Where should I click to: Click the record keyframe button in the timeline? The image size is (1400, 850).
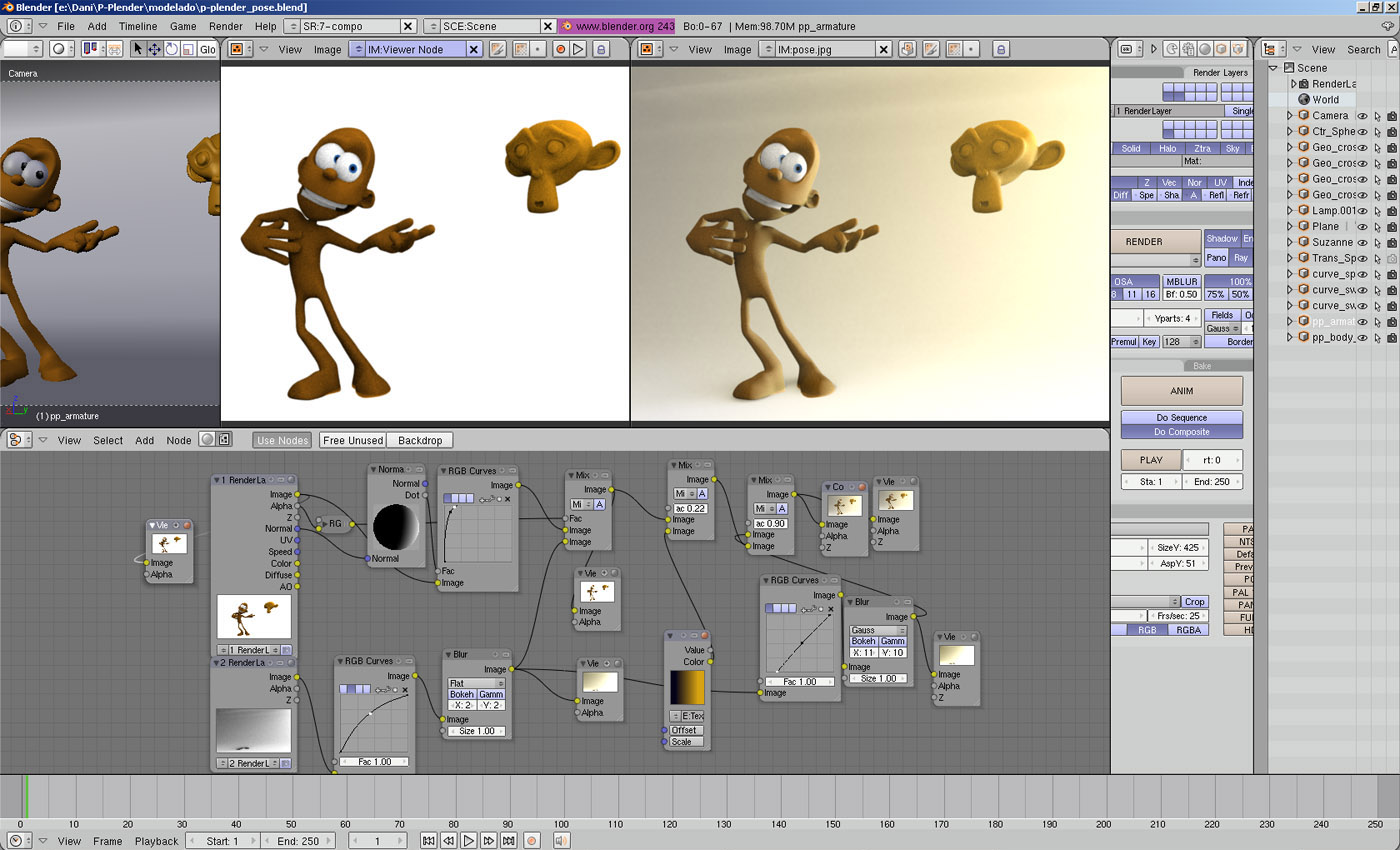coord(532,841)
